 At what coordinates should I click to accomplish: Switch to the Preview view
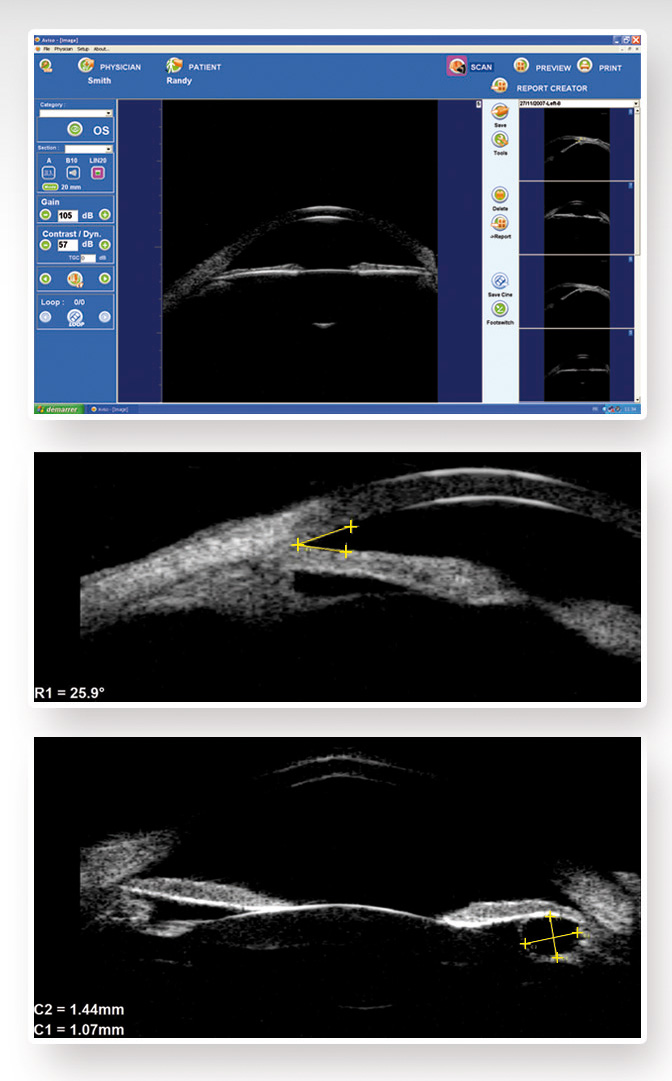point(521,66)
